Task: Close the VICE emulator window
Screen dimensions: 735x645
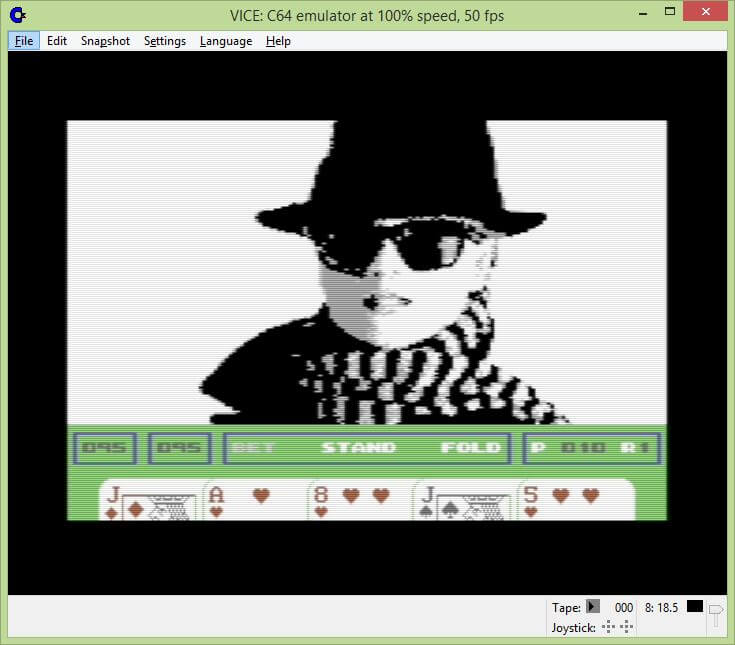Action: coord(705,11)
